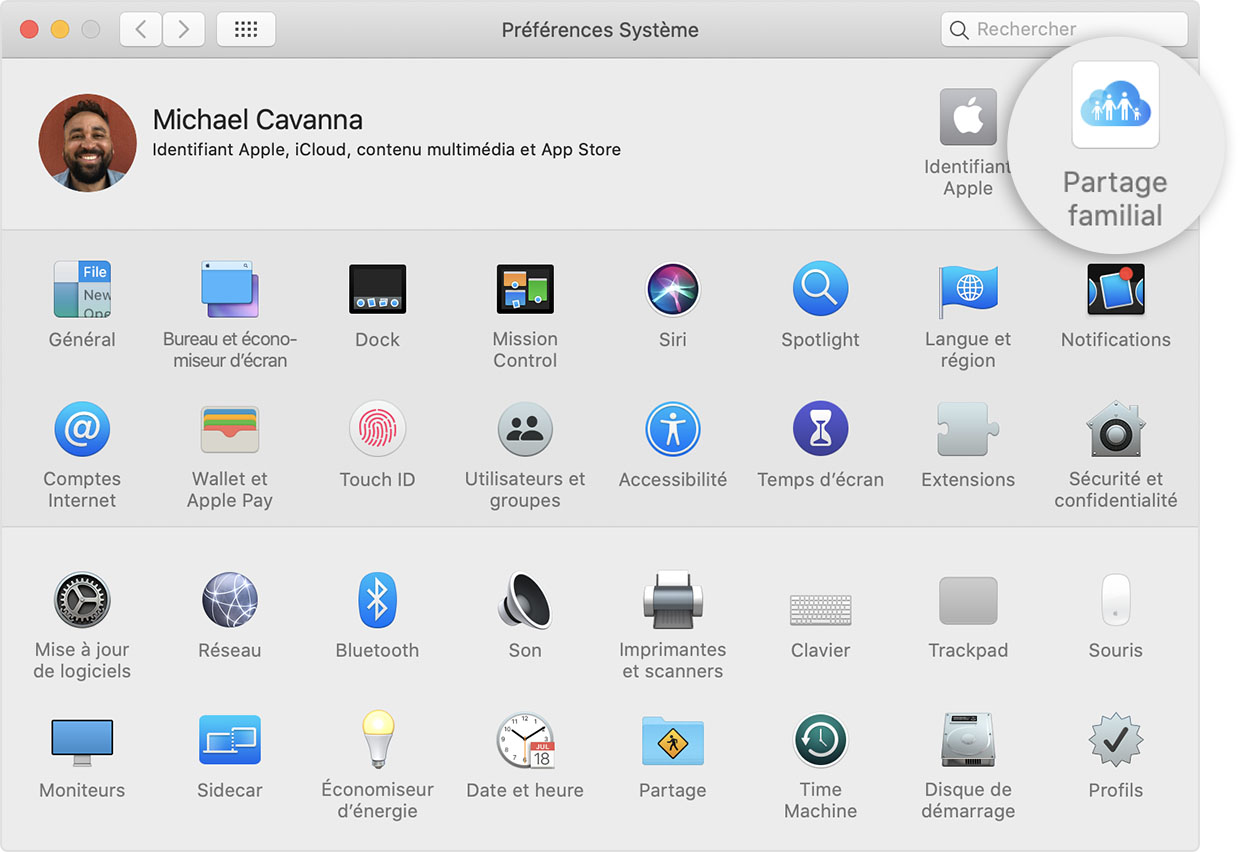Go forward with the right arrow button

pyautogui.click(x=183, y=30)
